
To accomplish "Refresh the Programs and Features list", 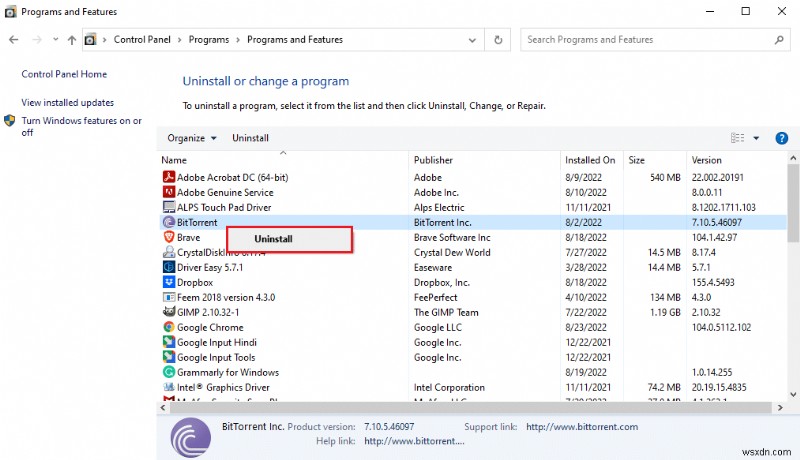I will 498,40.
